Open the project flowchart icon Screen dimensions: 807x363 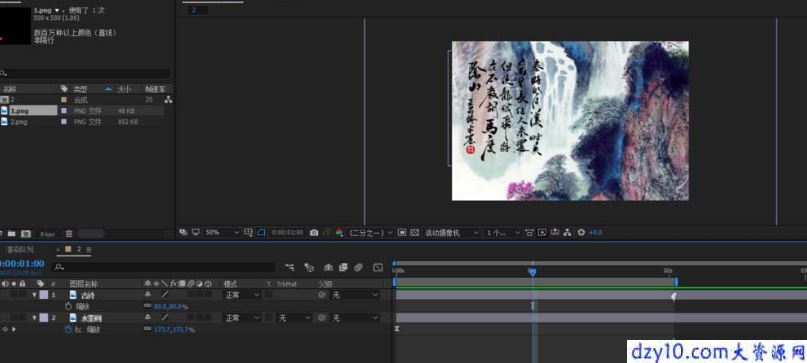(x=168, y=99)
